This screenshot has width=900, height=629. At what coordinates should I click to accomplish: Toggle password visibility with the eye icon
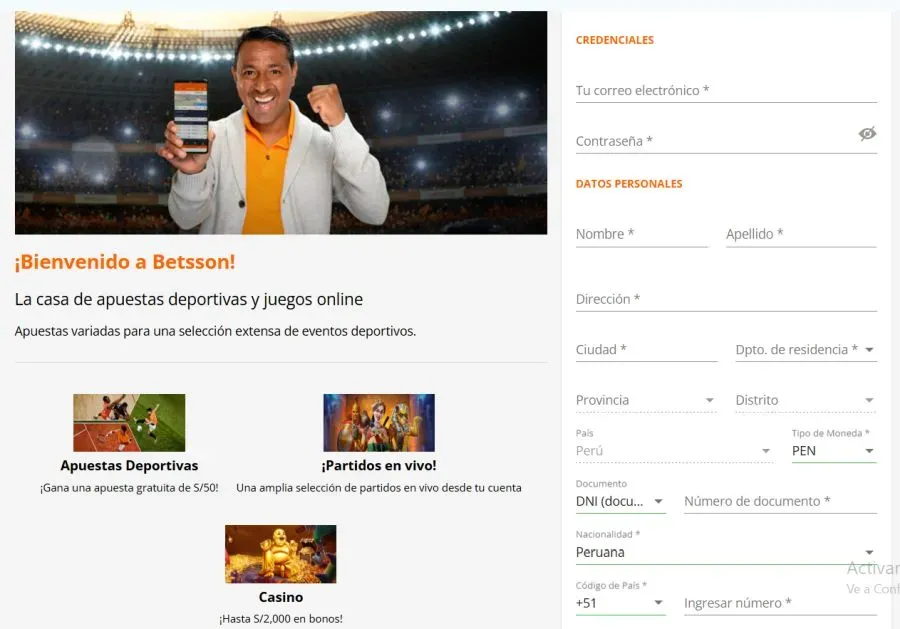[x=867, y=133]
